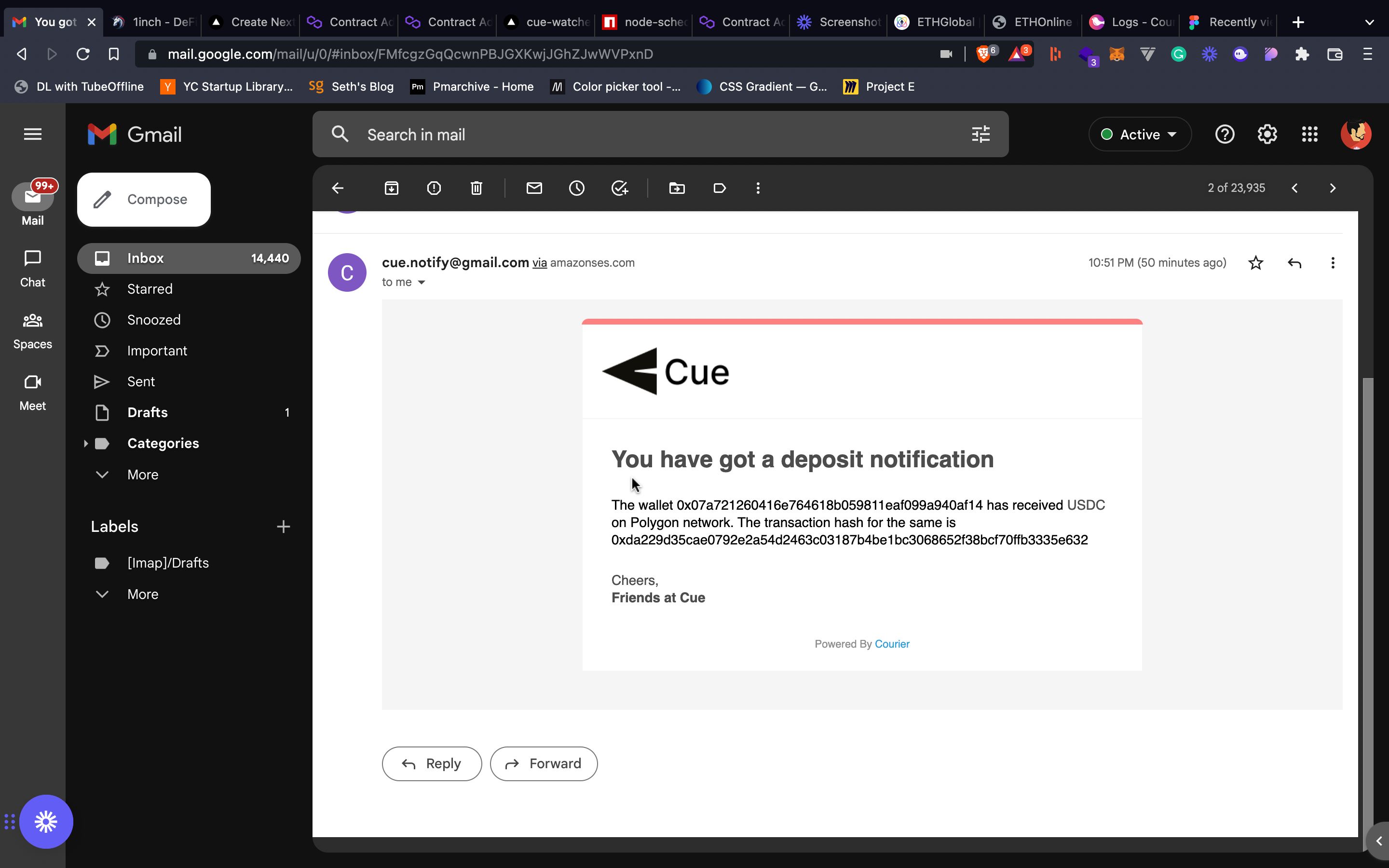Click the move to folder icon

tap(677, 188)
